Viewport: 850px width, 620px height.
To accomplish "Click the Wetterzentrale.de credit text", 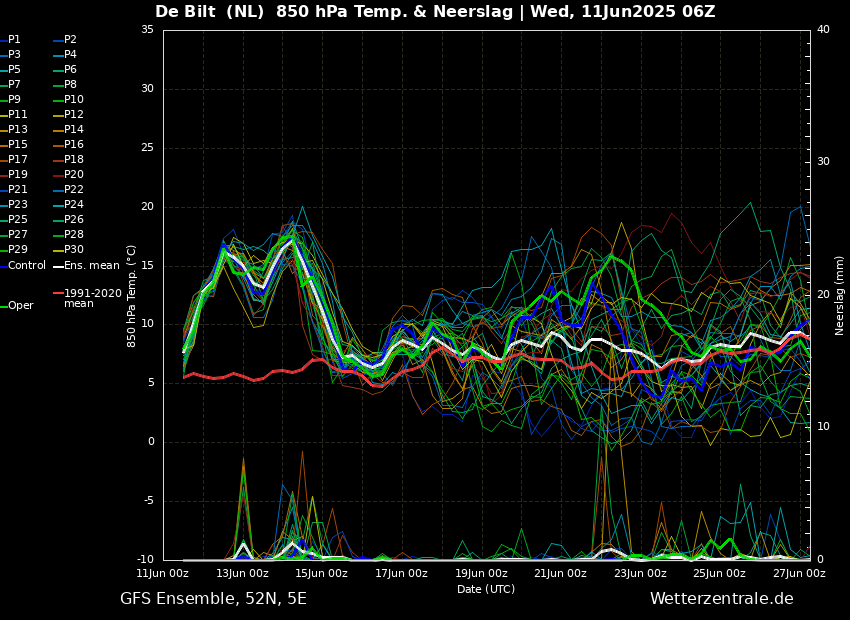I will click(722, 599).
